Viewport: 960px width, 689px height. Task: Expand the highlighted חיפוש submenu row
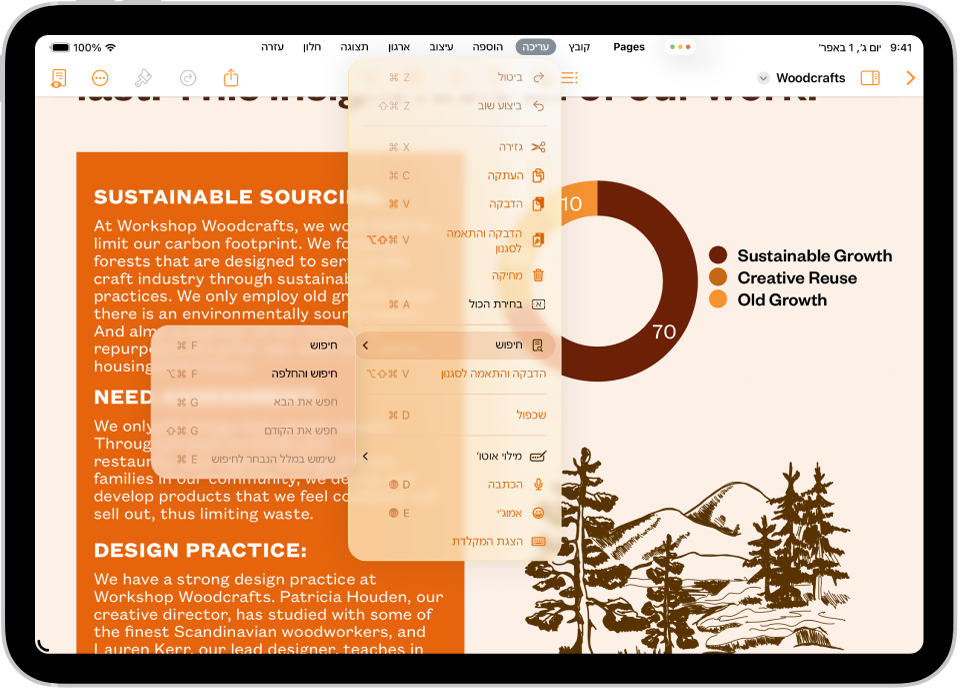pos(454,345)
